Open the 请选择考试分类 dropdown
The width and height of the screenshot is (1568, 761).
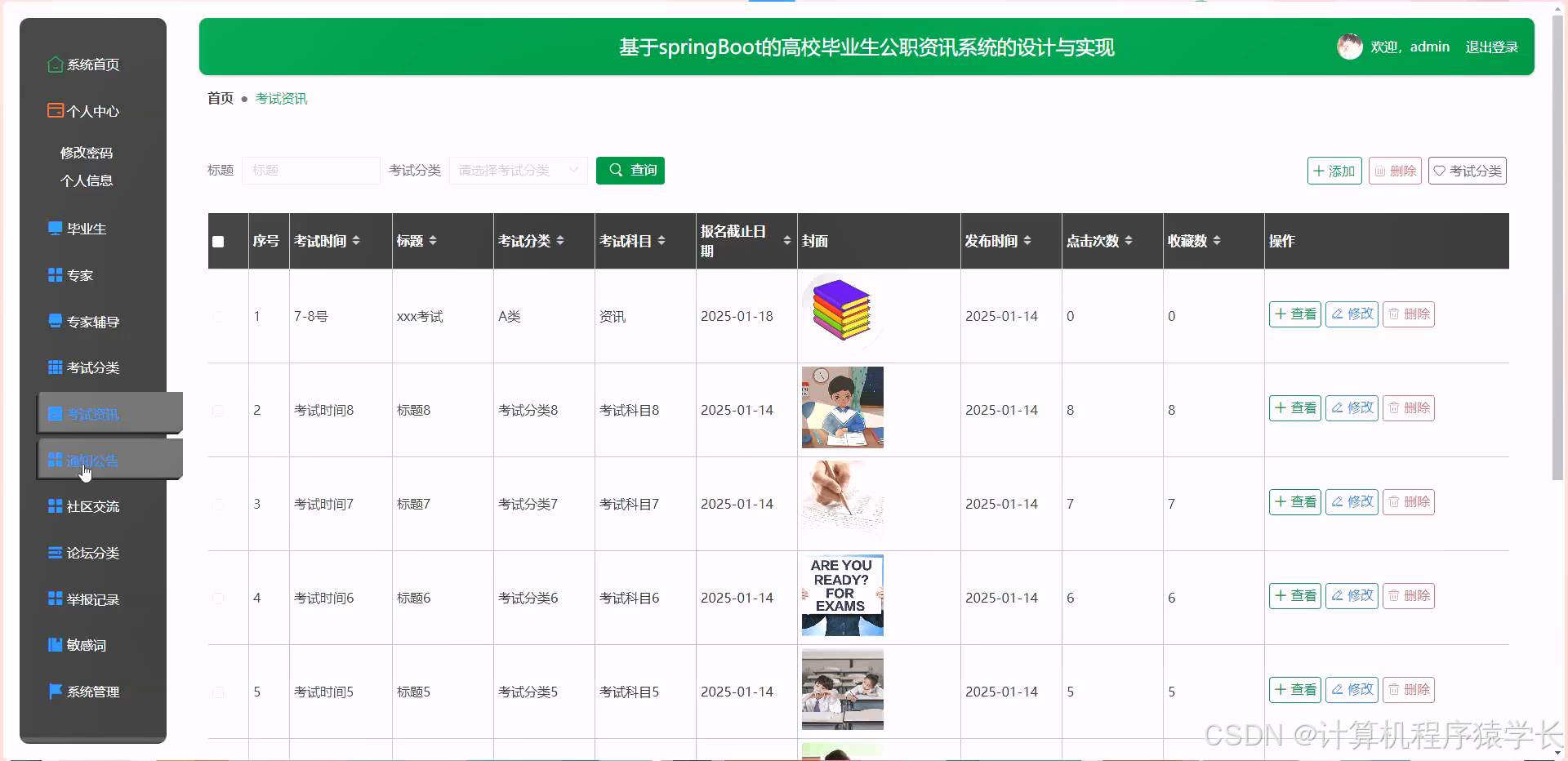[x=518, y=171]
